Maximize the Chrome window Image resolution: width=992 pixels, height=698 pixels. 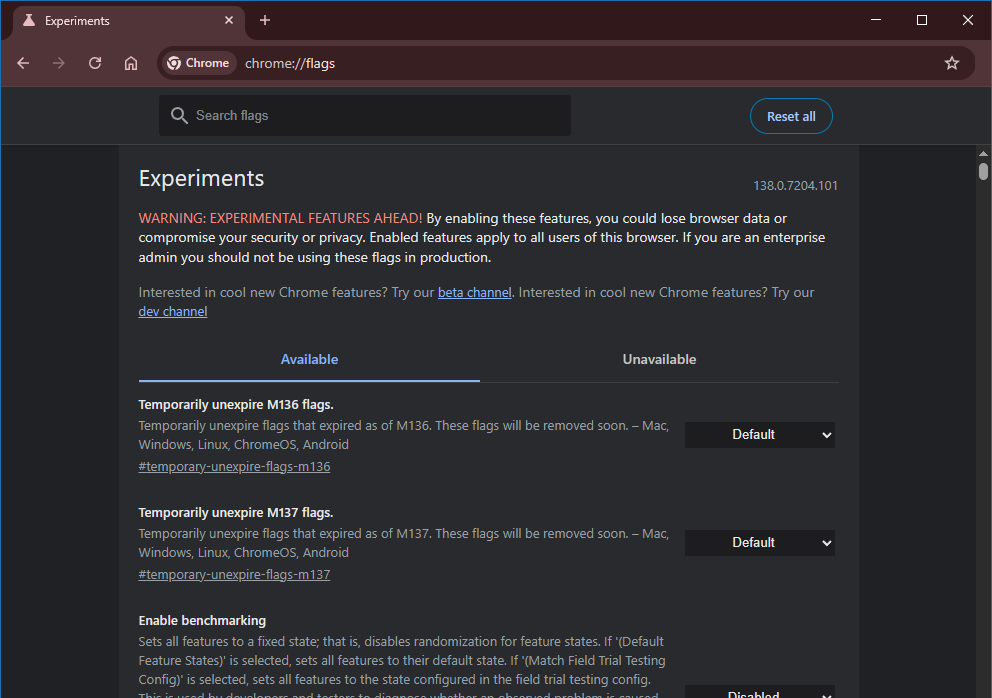pos(922,20)
